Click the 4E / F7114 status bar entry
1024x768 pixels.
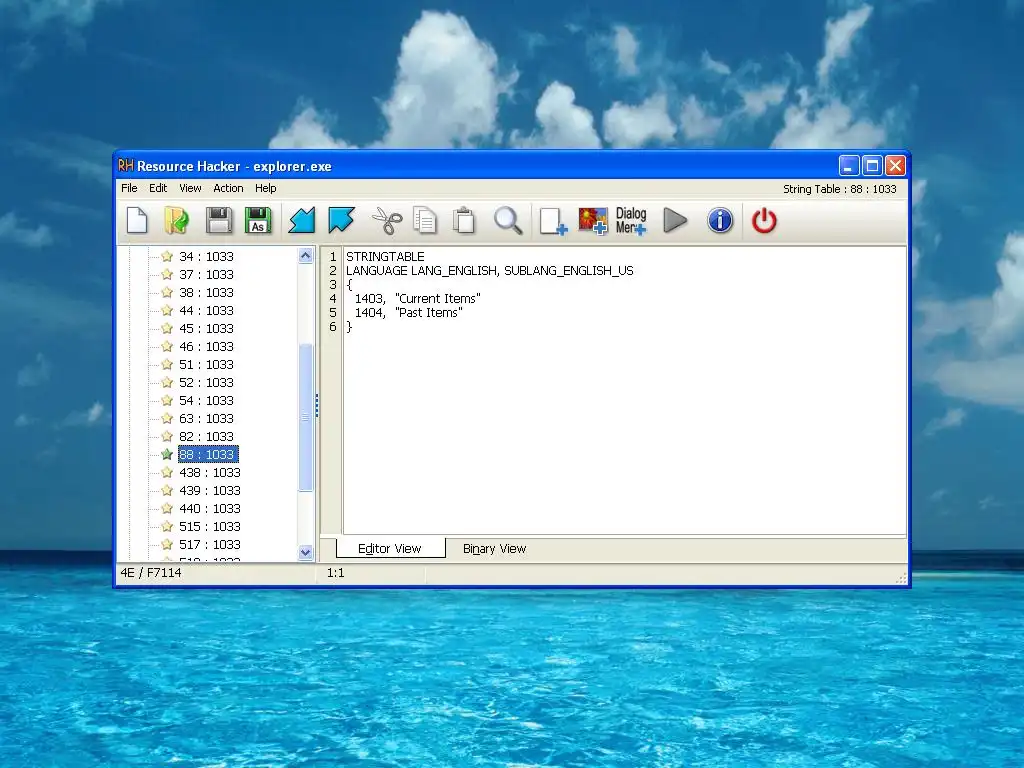pos(151,573)
